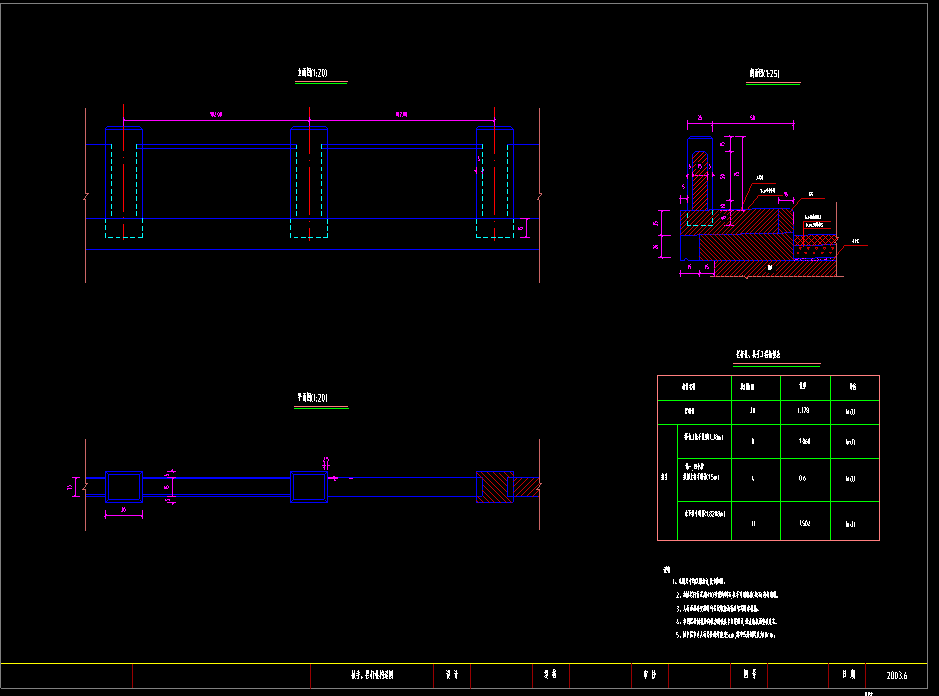
Task: Click the drawing name cell in title block
Action: 371,676
